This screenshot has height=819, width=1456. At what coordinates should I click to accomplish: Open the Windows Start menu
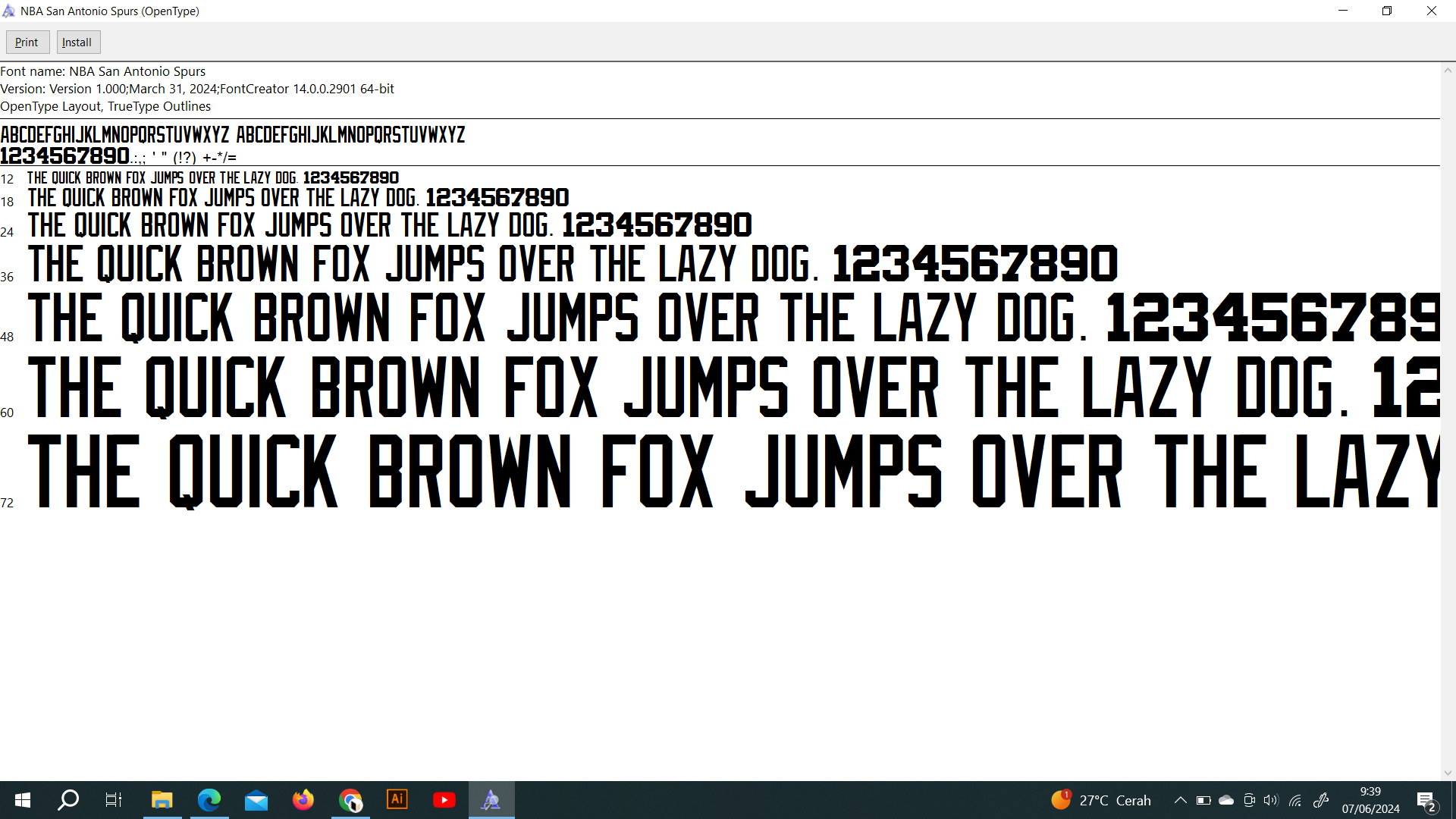(23, 800)
